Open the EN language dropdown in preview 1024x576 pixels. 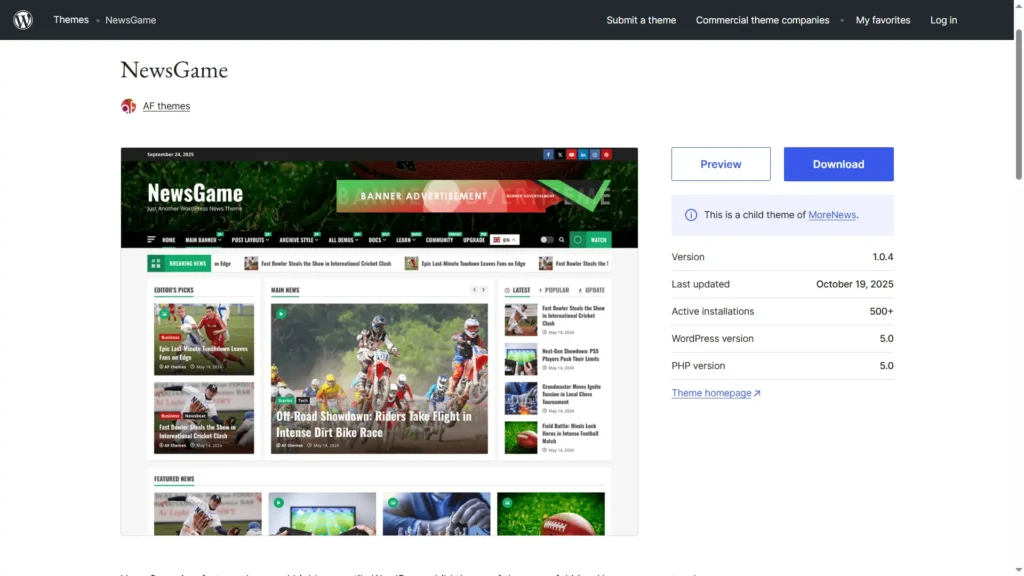point(505,240)
